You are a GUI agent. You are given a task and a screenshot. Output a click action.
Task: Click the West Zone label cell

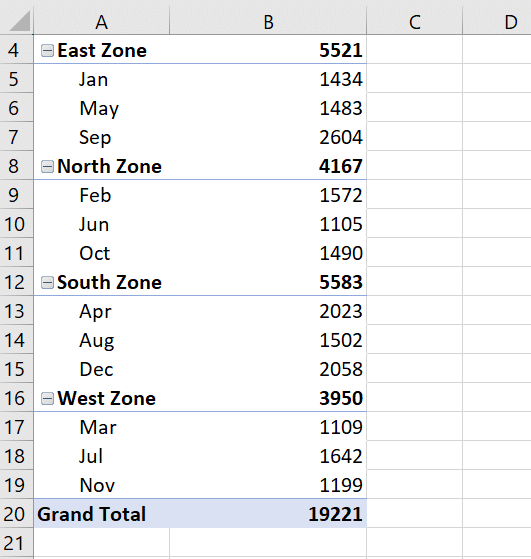click(102, 398)
